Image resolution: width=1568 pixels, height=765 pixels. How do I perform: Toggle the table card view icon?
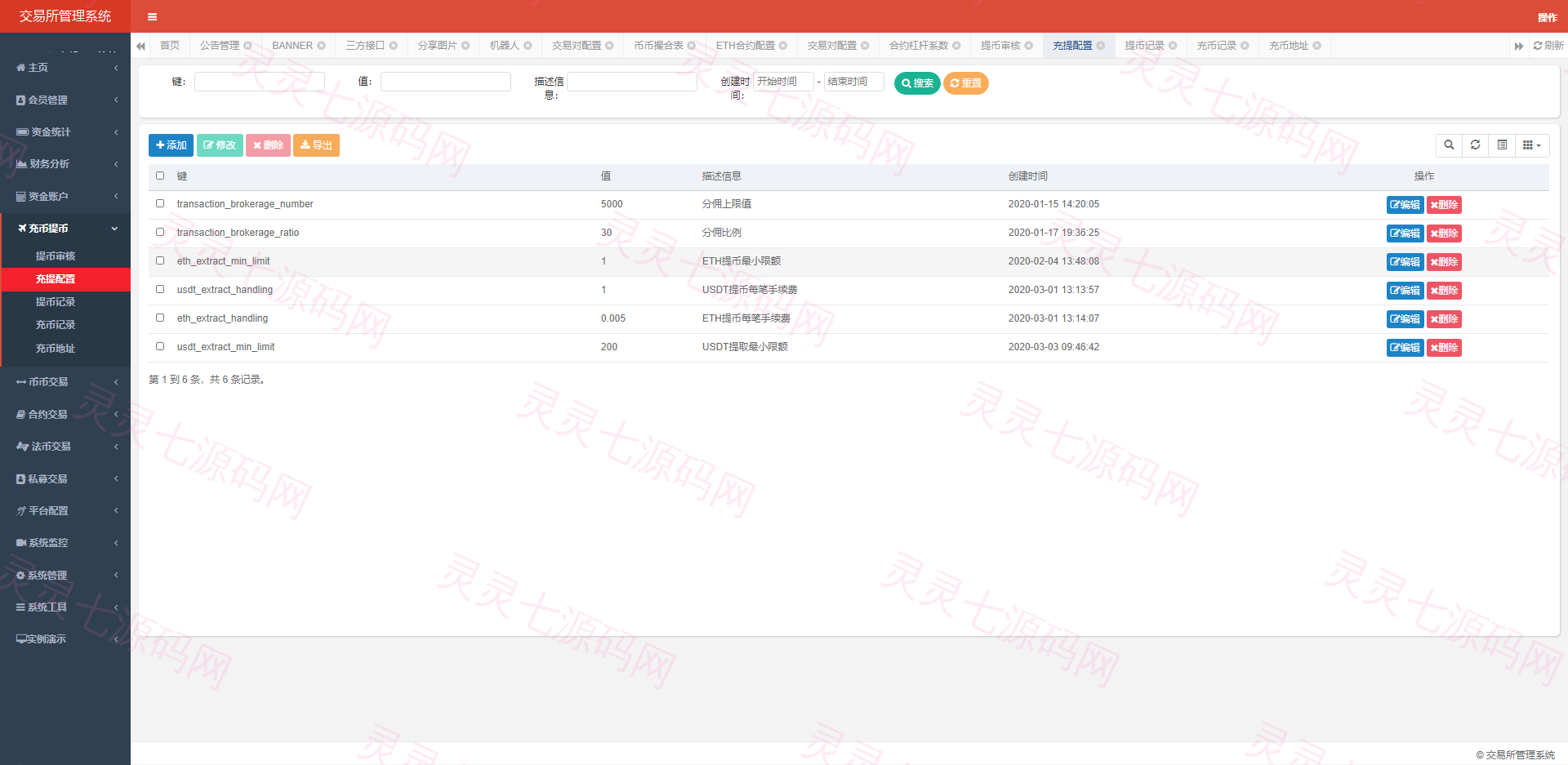tap(1502, 145)
